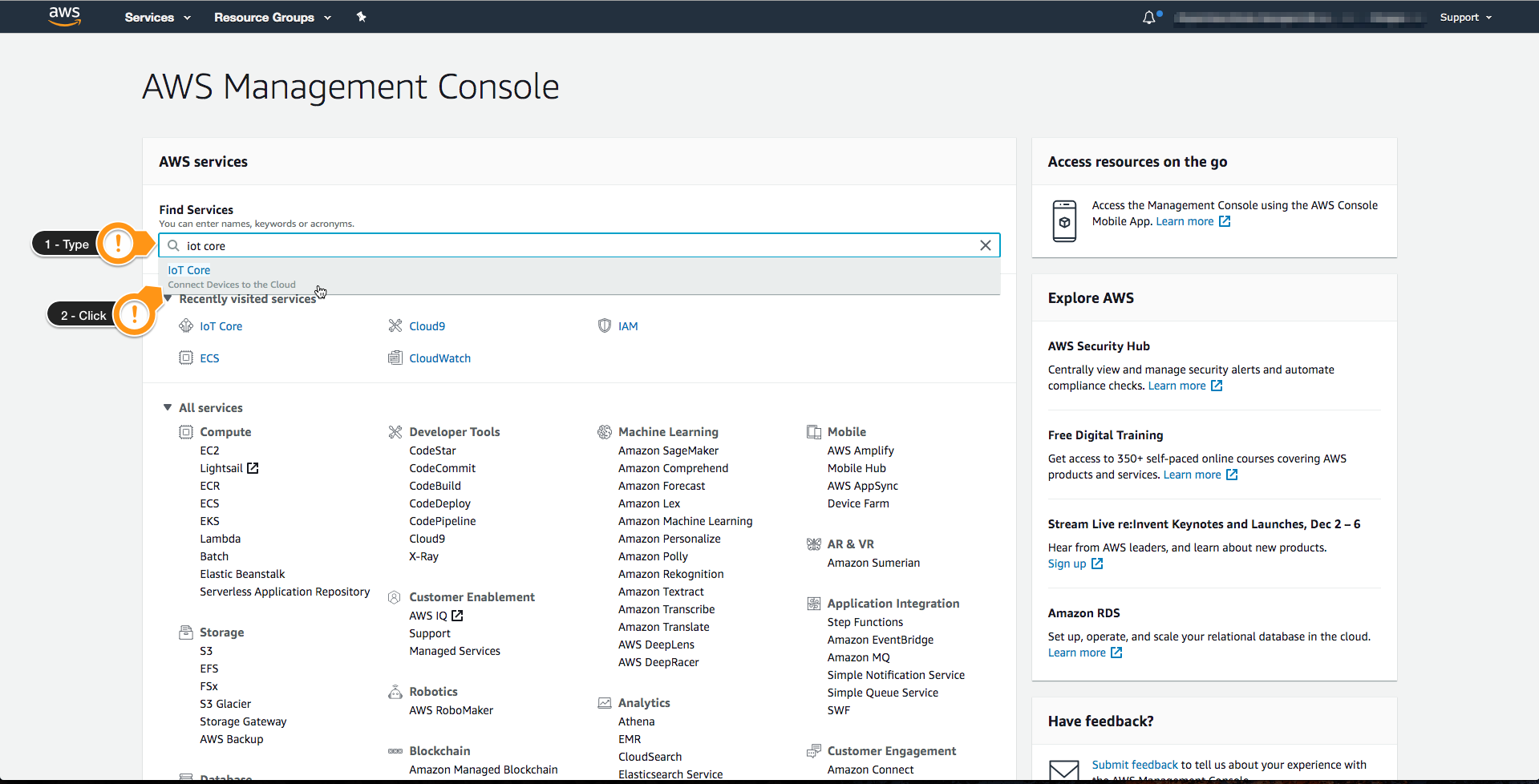Image resolution: width=1539 pixels, height=784 pixels.
Task: Click the Compute category icon
Action: click(x=186, y=432)
